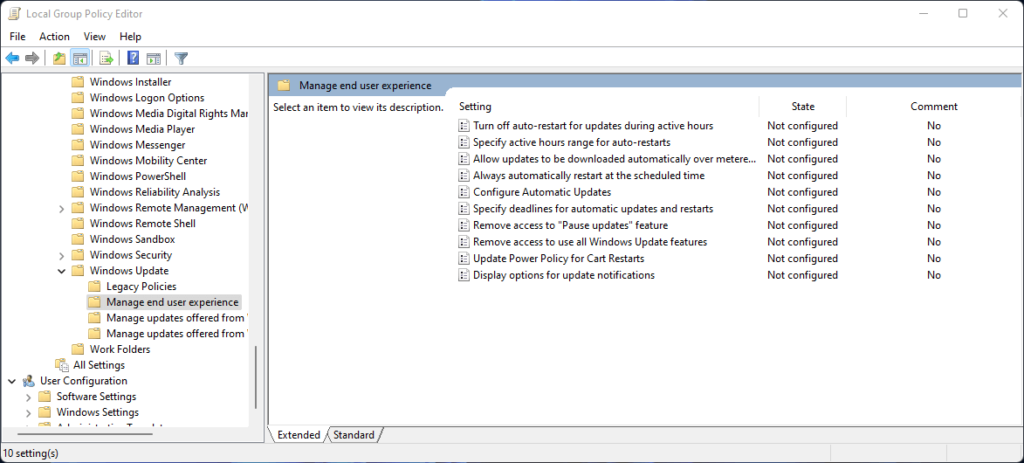
Task: Minimize the Local Group Policy Editor window
Action: point(923,13)
